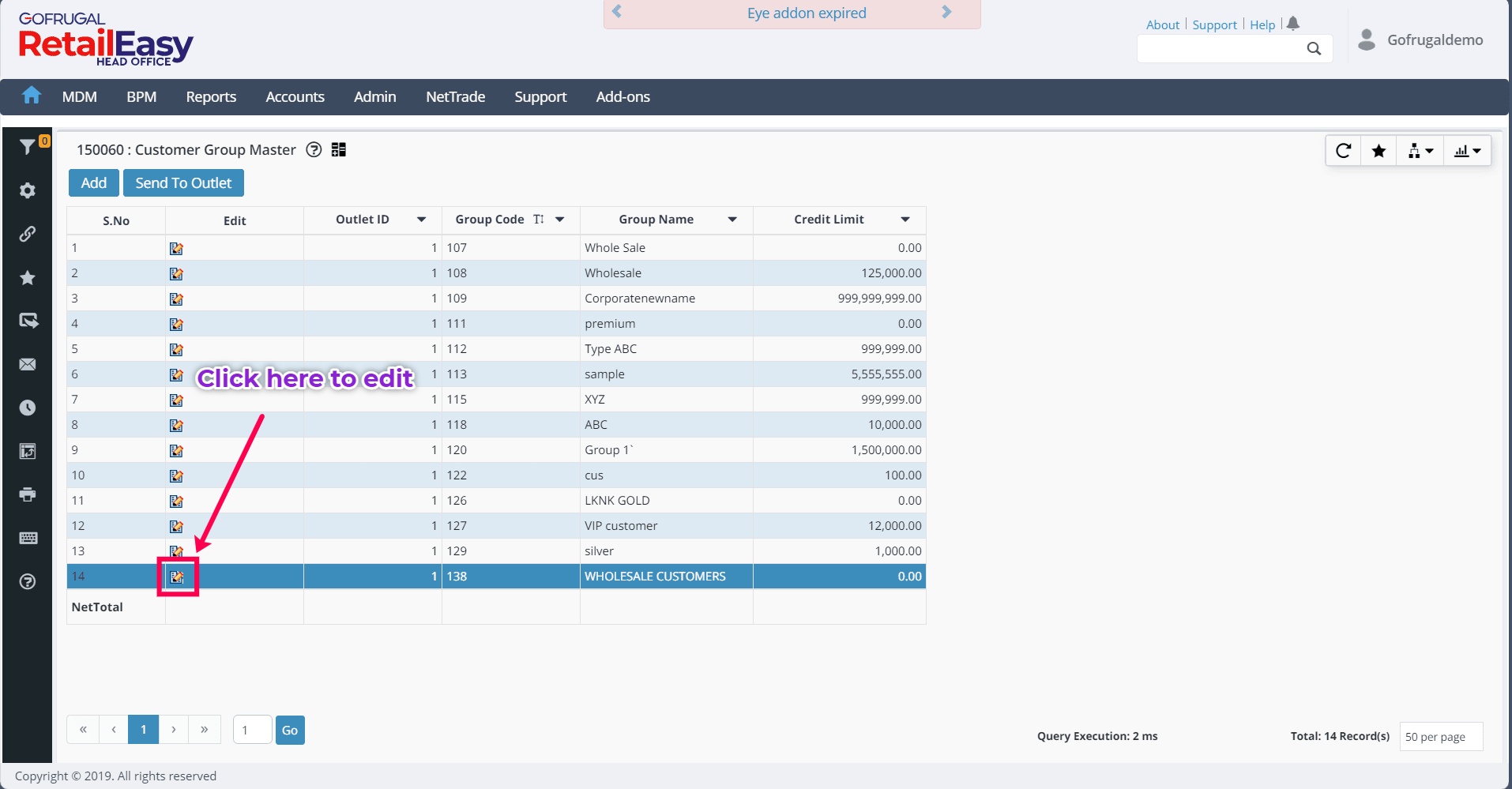This screenshot has width=1512, height=789.
Task: Click the S.No column header
Action: [116, 220]
